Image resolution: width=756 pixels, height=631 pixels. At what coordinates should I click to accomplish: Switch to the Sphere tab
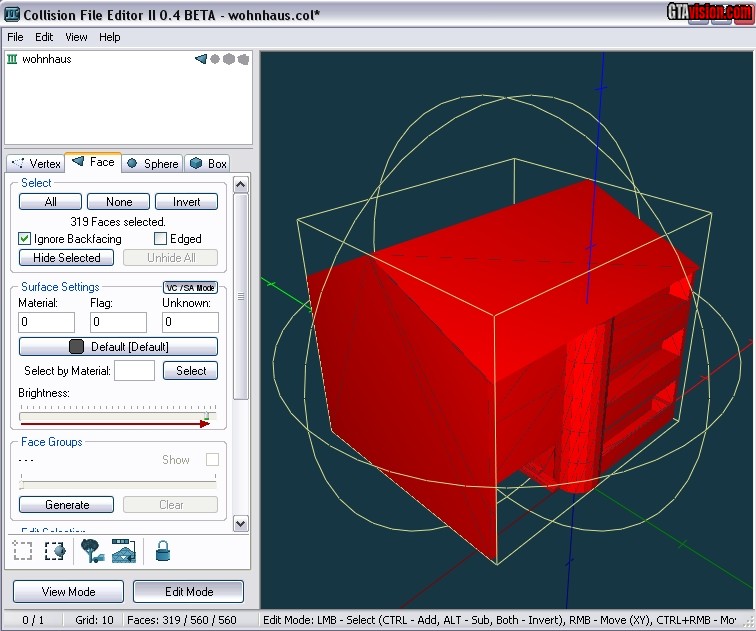coord(152,163)
